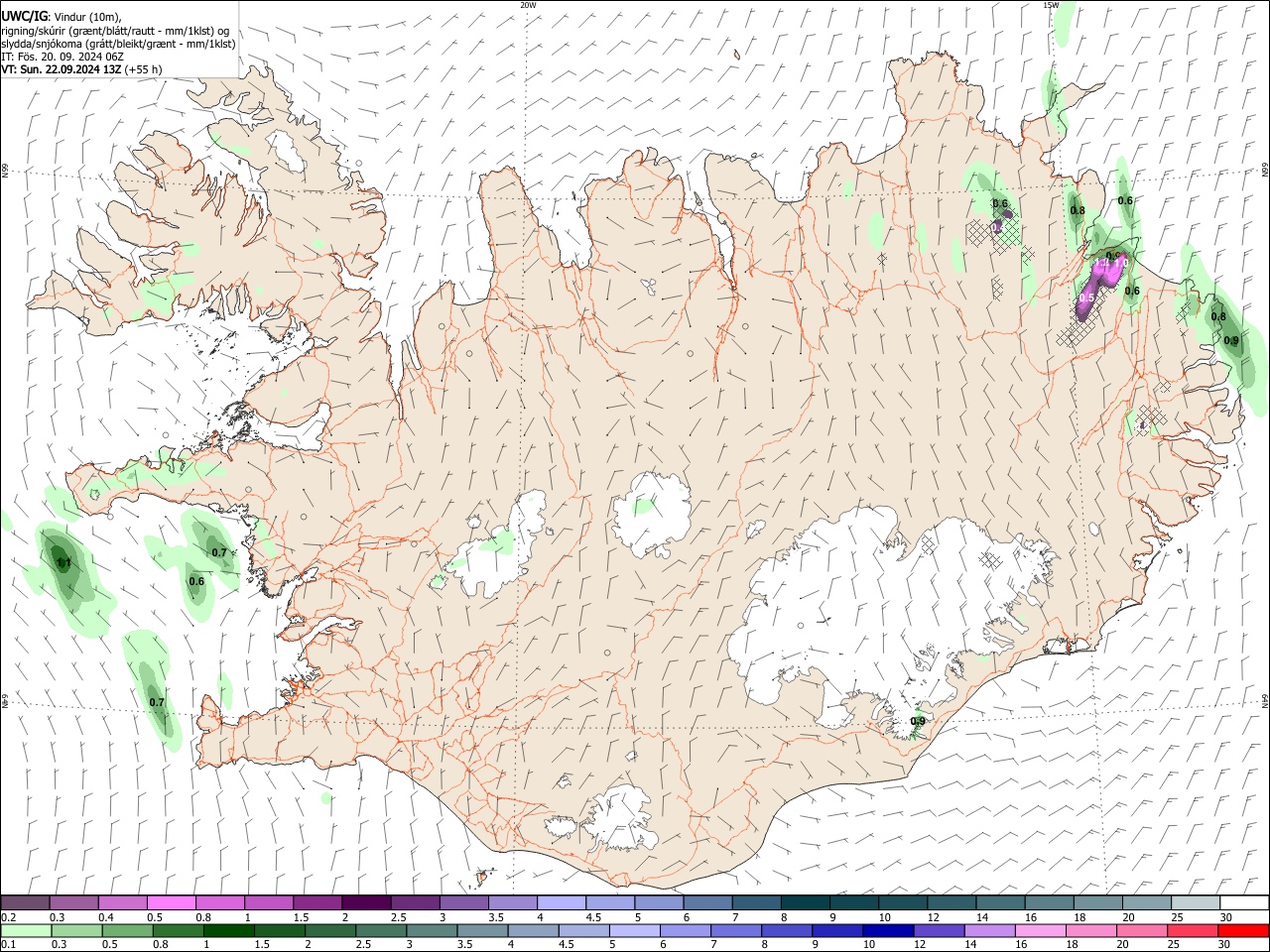Click the '0.5' value on pink snow patch
The image size is (1270, 952).
(1086, 297)
